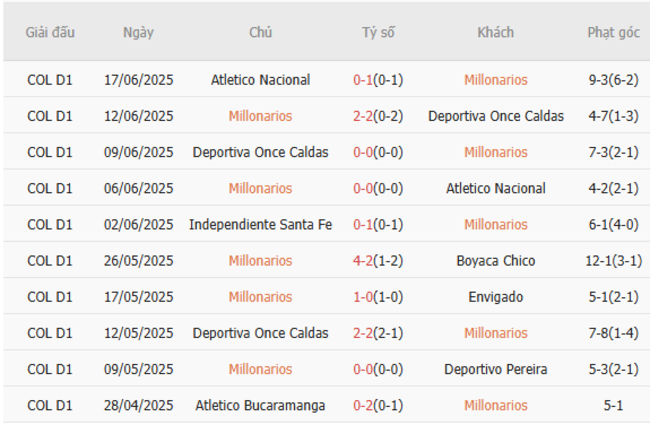Screen dimensions: 650x425
Task: Open Independiente Santa Fe team link
Action: [x=260, y=224]
